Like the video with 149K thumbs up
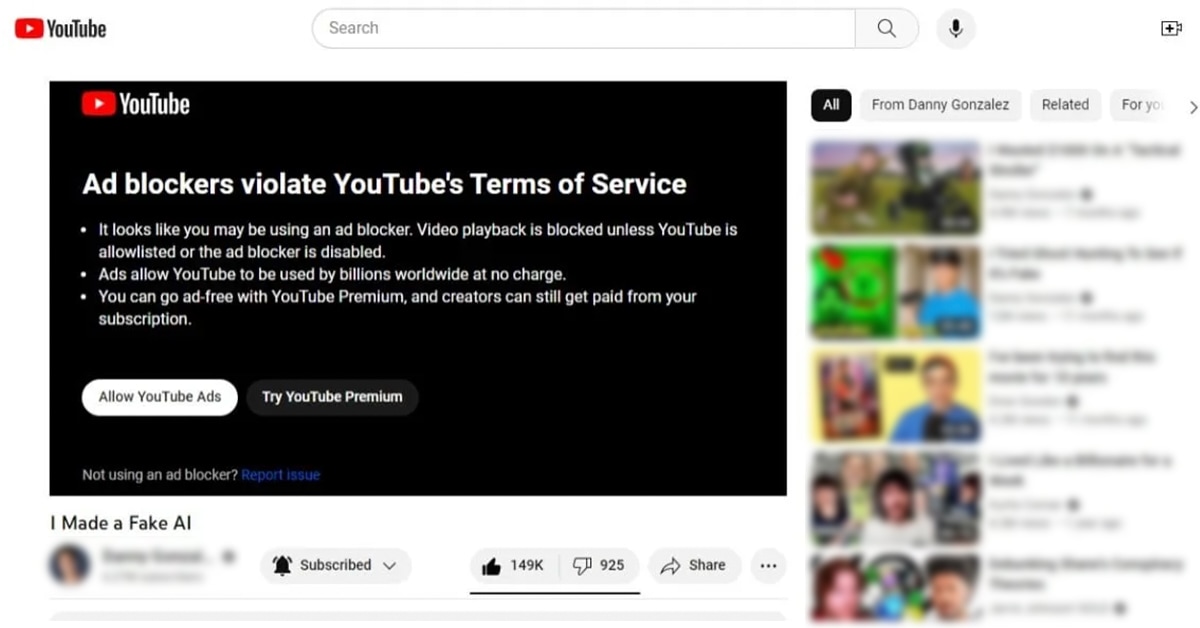 tap(514, 565)
